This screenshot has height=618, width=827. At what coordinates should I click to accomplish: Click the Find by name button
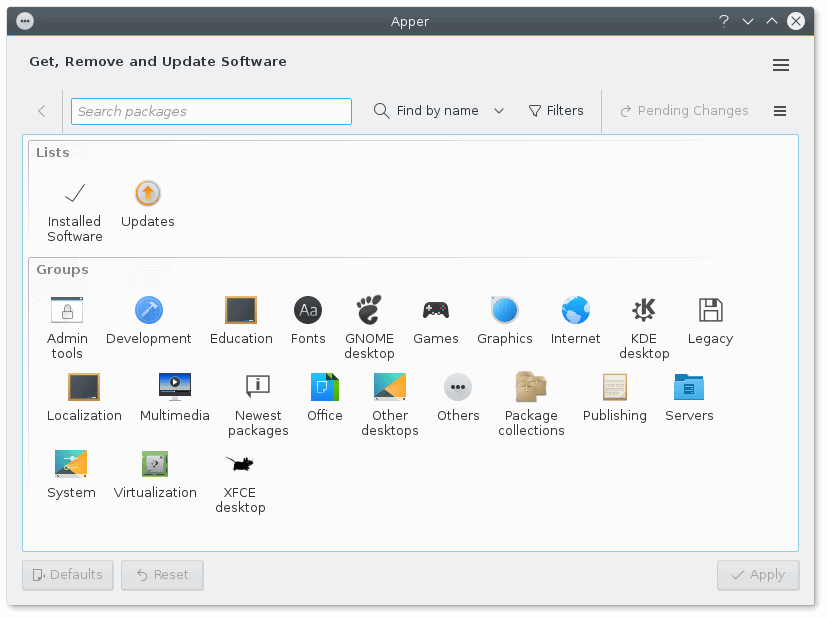427,111
